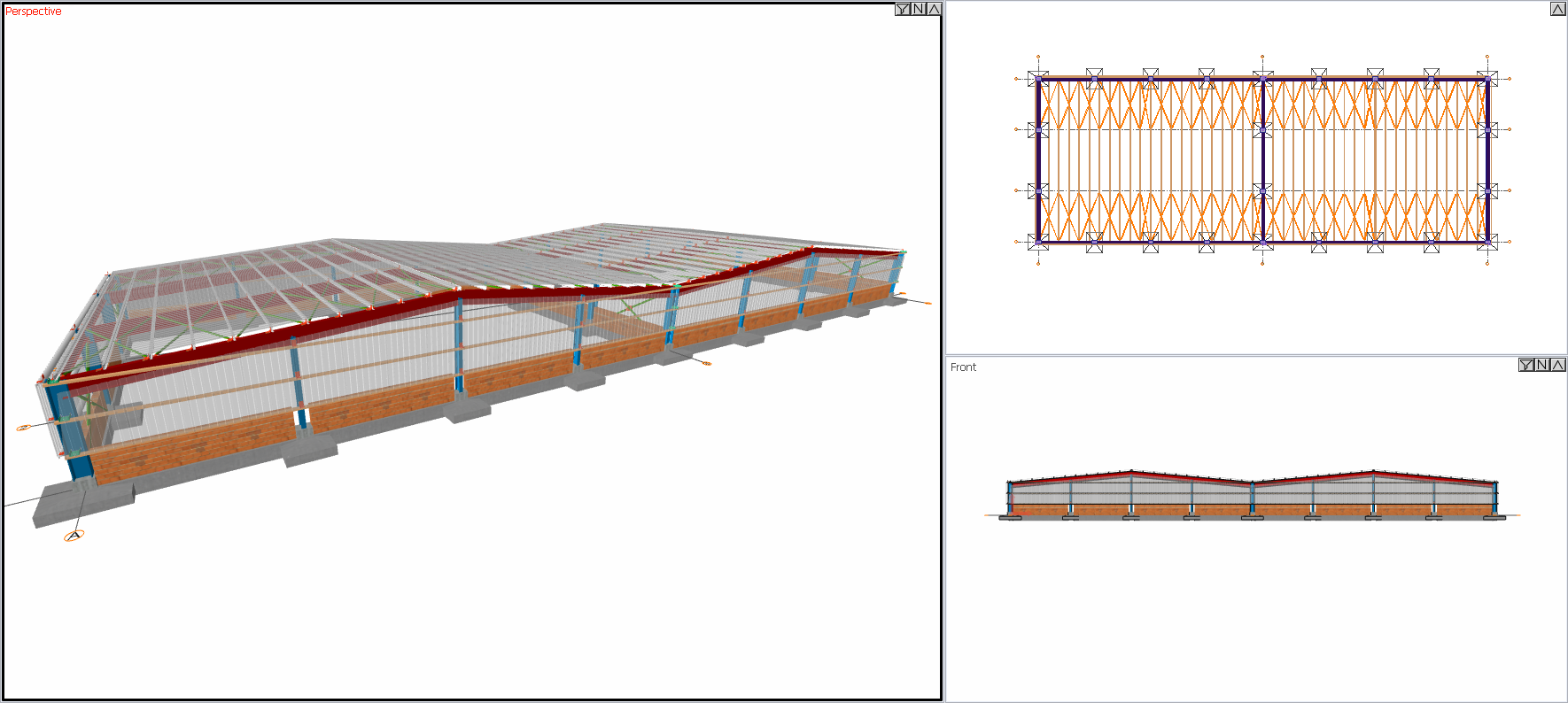Select the top-right corner column in plan view
The image size is (1568, 703).
[x=1487, y=79]
